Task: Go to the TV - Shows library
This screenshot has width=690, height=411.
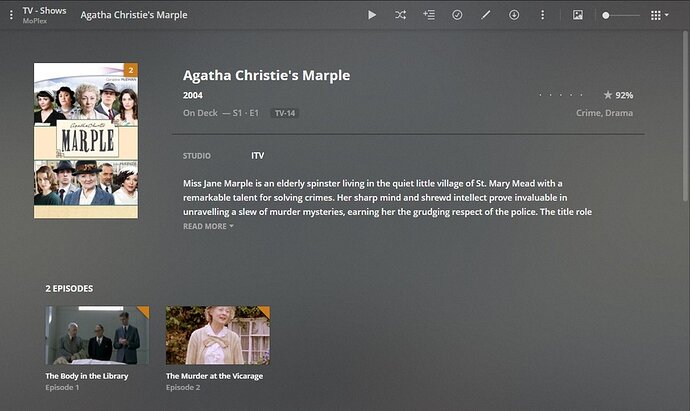Action: coord(44,11)
